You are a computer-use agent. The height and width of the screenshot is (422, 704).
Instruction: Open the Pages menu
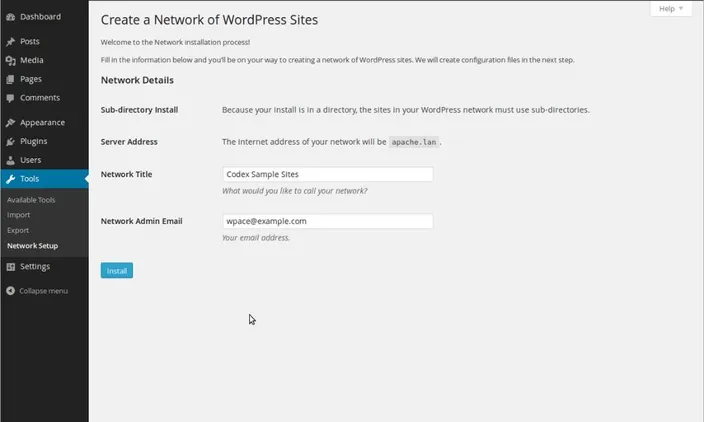(31, 79)
